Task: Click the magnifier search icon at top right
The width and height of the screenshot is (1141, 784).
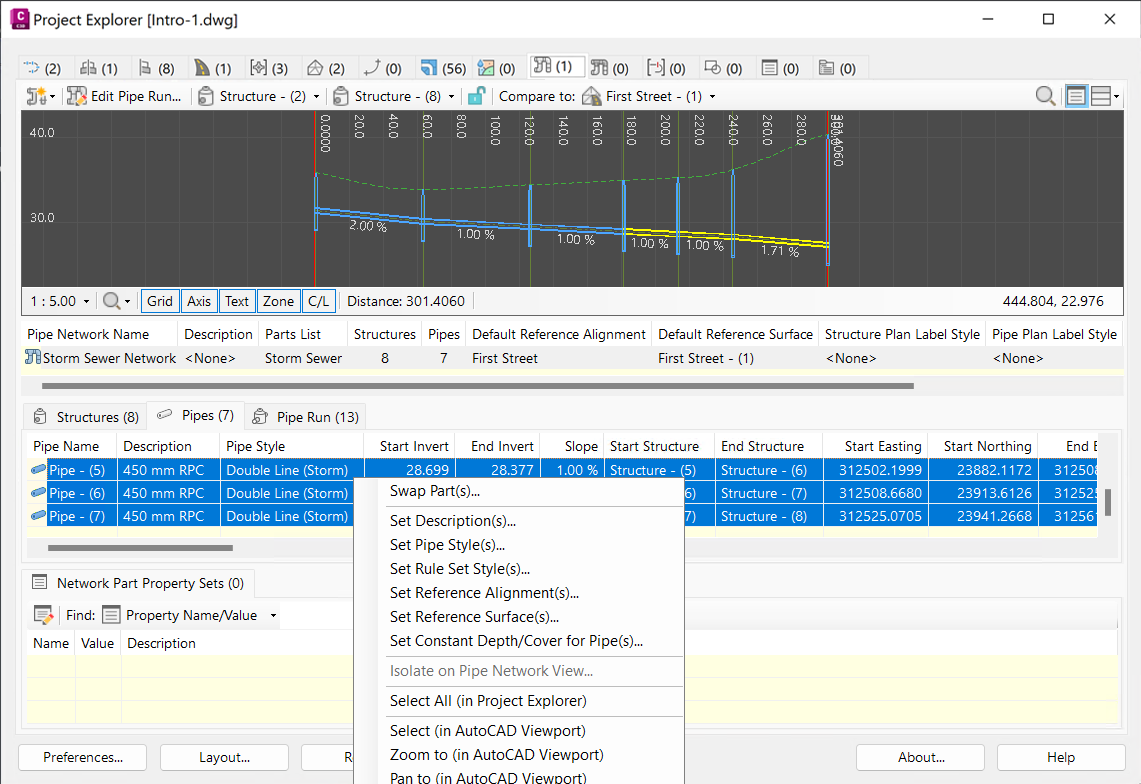Action: tap(1045, 96)
